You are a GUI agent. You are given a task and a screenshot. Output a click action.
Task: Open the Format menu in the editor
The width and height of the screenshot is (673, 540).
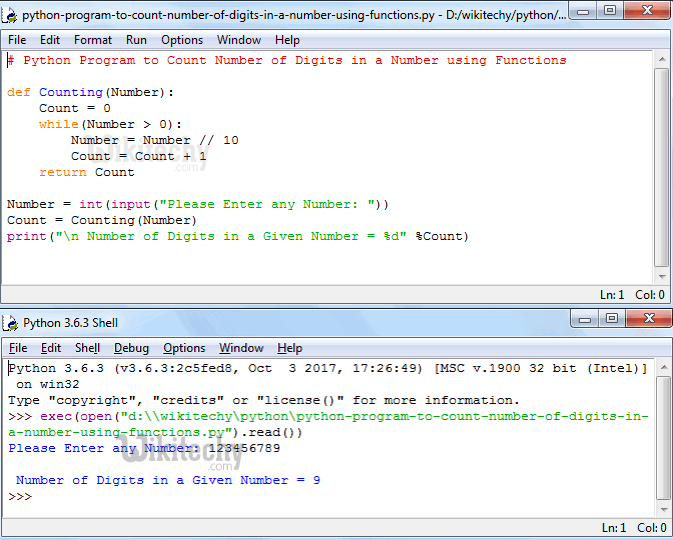[x=93, y=40]
